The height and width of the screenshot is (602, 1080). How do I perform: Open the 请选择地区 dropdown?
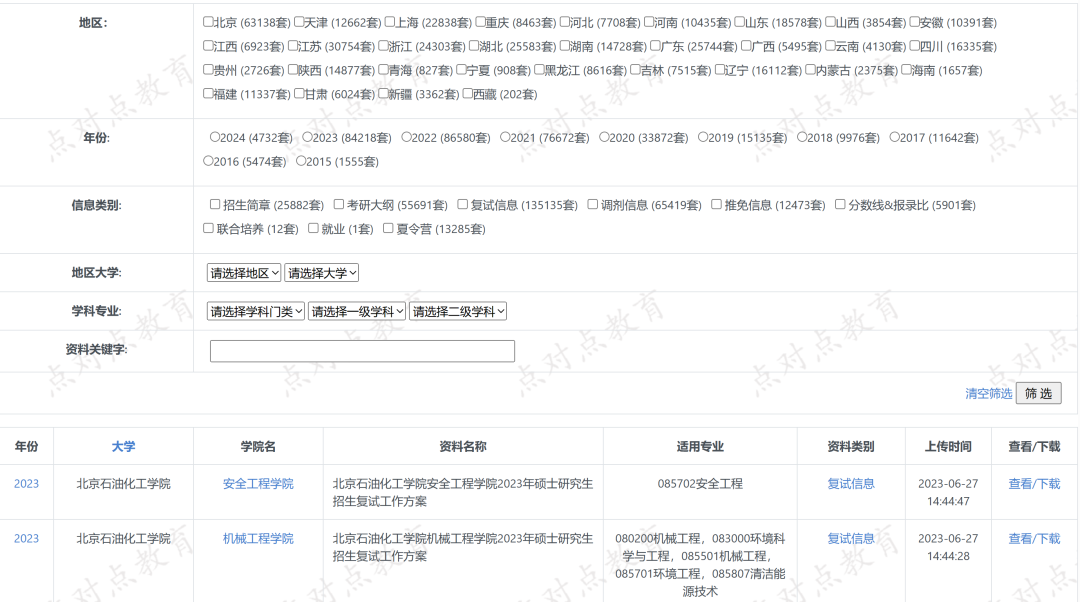[244, 273]
